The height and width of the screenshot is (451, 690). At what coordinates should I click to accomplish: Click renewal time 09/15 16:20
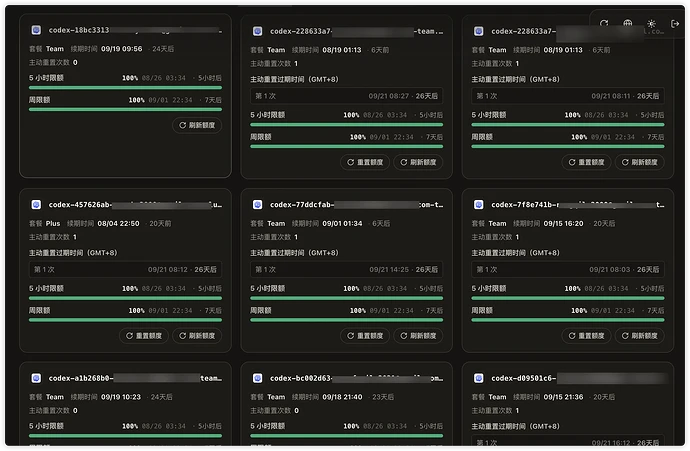click(x=563, y=224)
